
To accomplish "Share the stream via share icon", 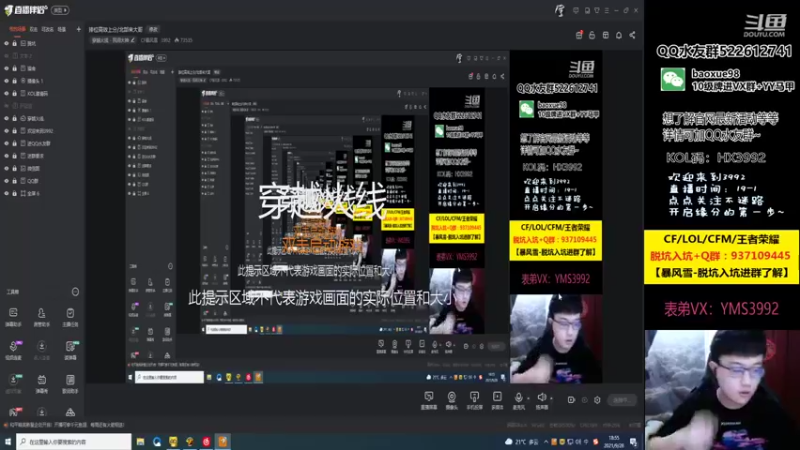I will coord(633,35).
